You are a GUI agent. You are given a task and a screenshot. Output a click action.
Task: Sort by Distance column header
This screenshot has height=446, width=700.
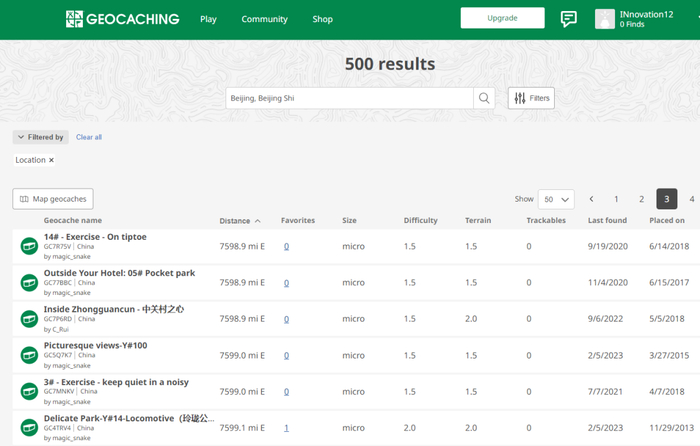pos(240,221)
